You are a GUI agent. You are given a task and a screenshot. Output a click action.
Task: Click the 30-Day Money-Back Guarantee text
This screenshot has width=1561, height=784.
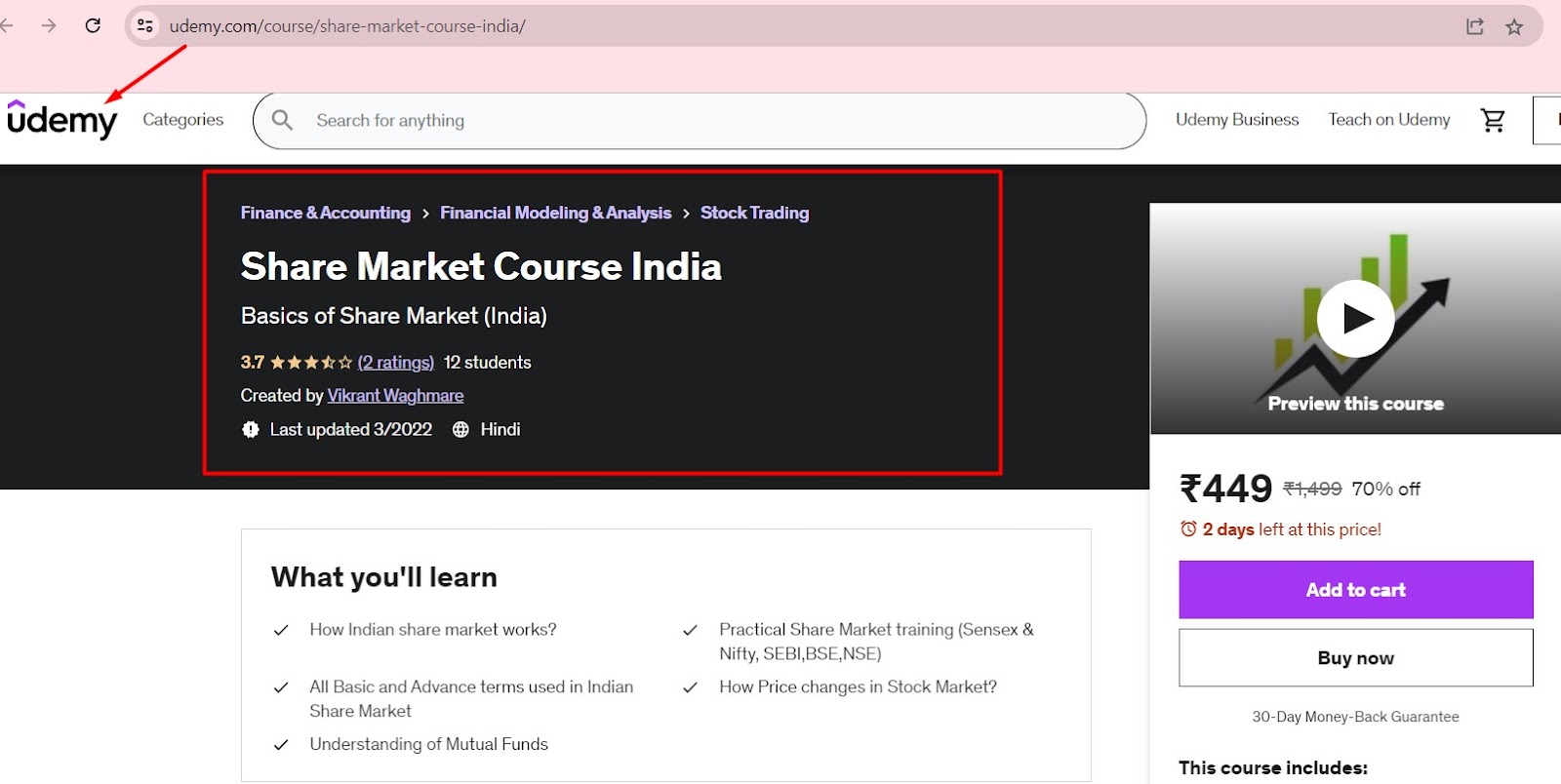coord(1356,717)
